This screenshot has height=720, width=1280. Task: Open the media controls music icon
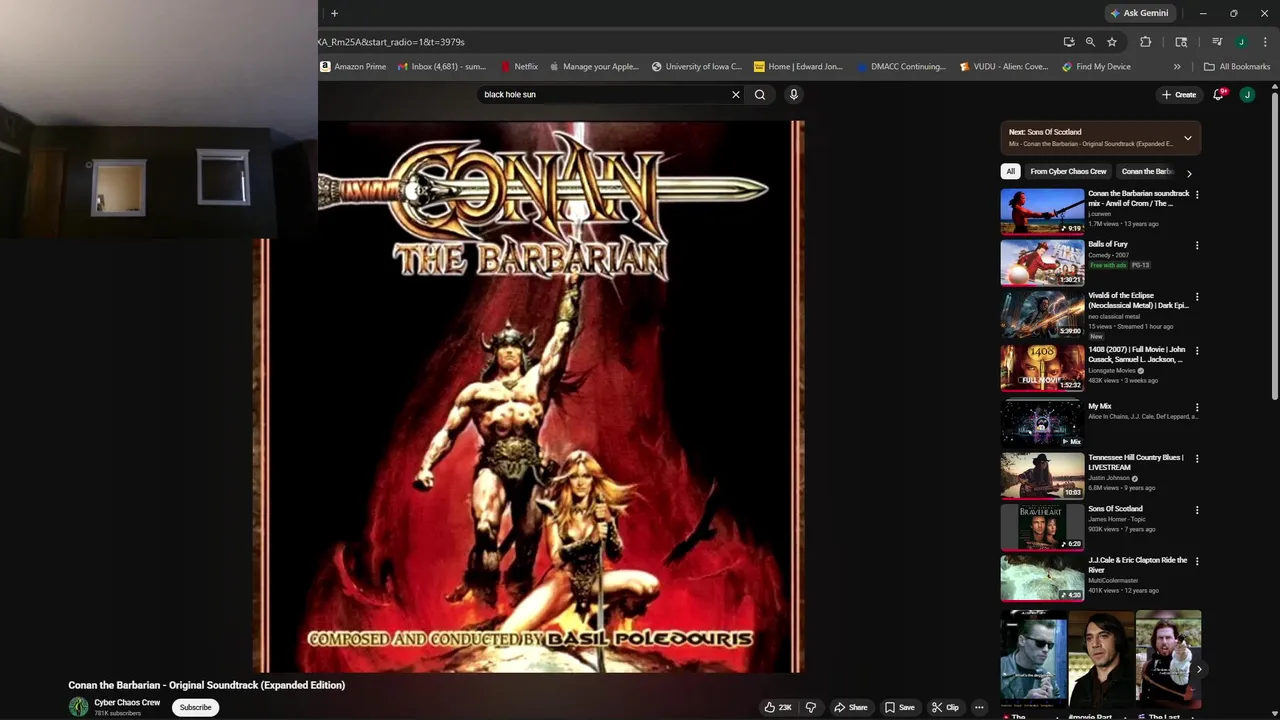(1217, 42)
